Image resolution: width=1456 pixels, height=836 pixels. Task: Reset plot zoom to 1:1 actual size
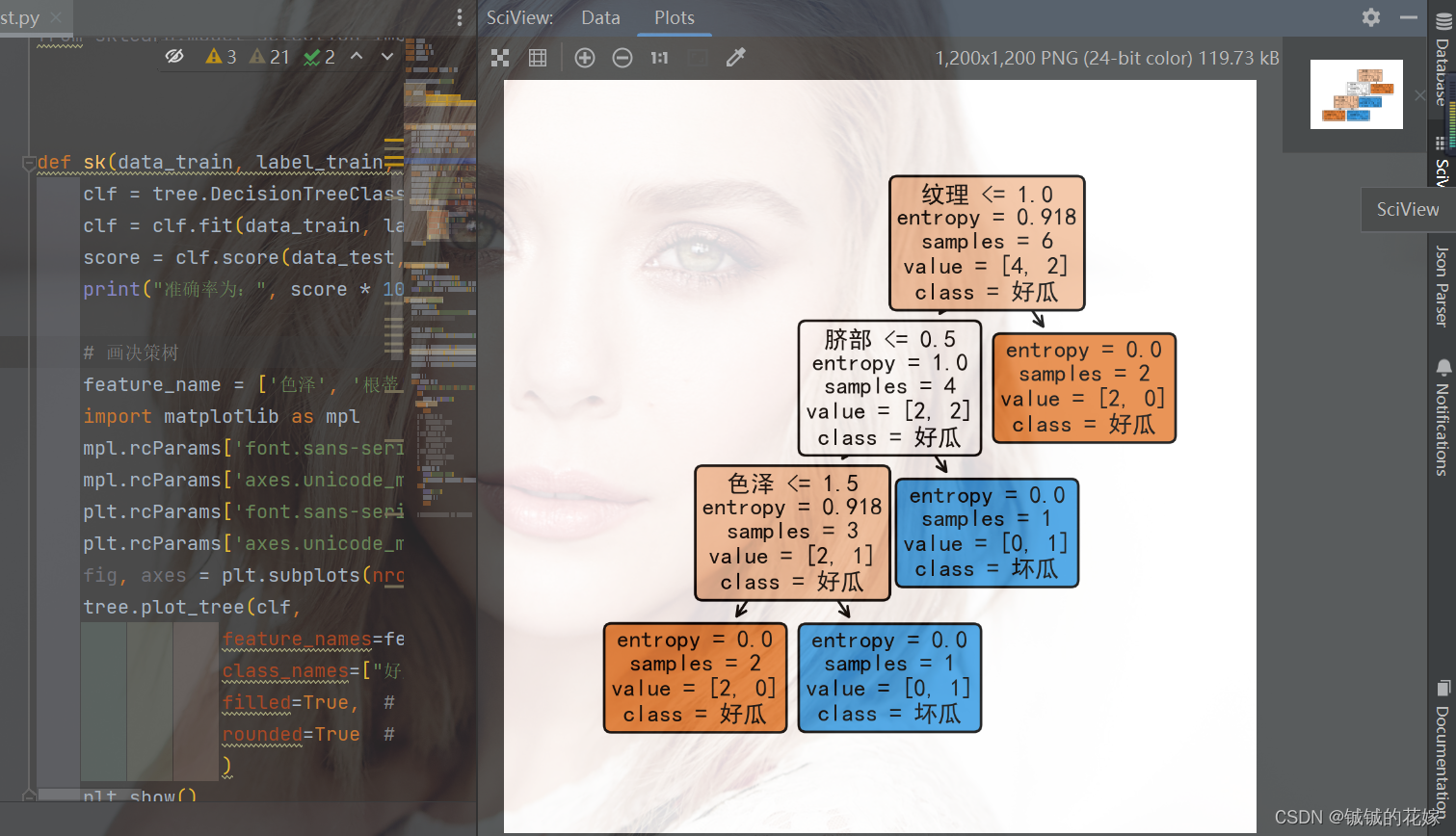(x=659, y=57)
